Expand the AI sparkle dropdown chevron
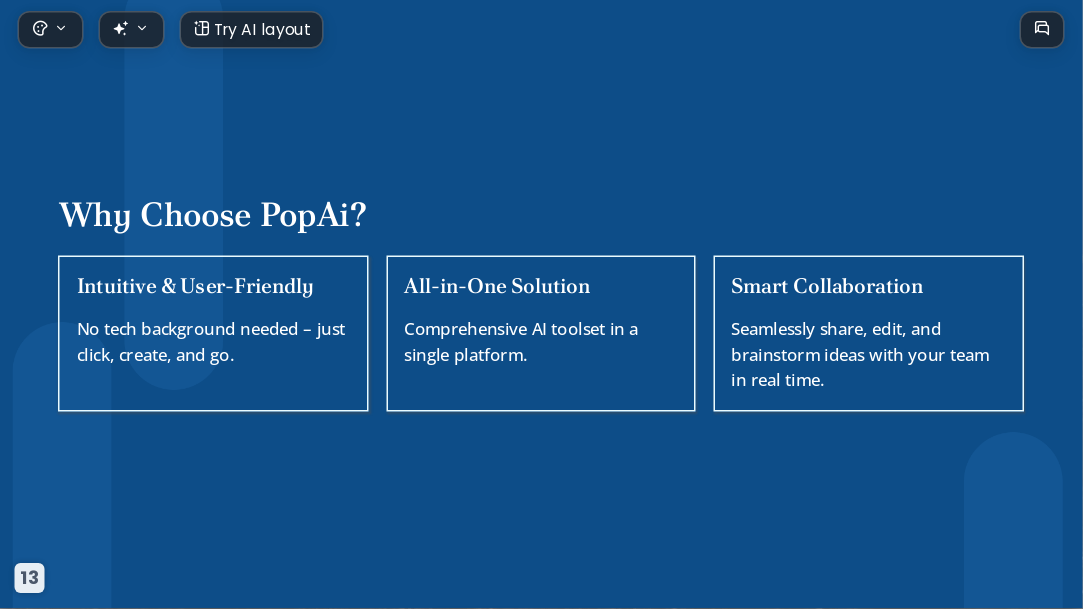 tap(142, 28)
